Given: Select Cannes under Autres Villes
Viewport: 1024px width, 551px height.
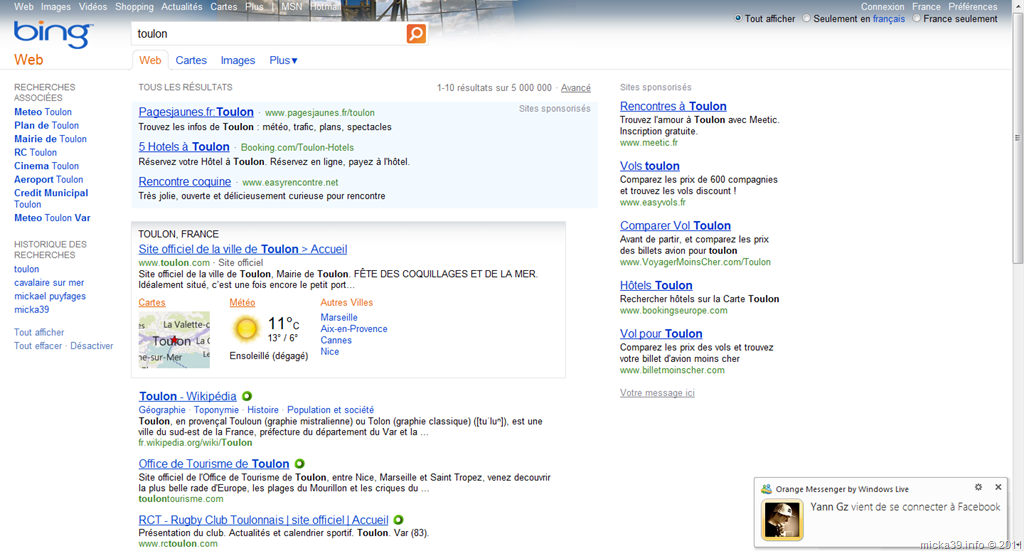Looking at the screenshot, I should pyautogui.click(x=336, y=339).
